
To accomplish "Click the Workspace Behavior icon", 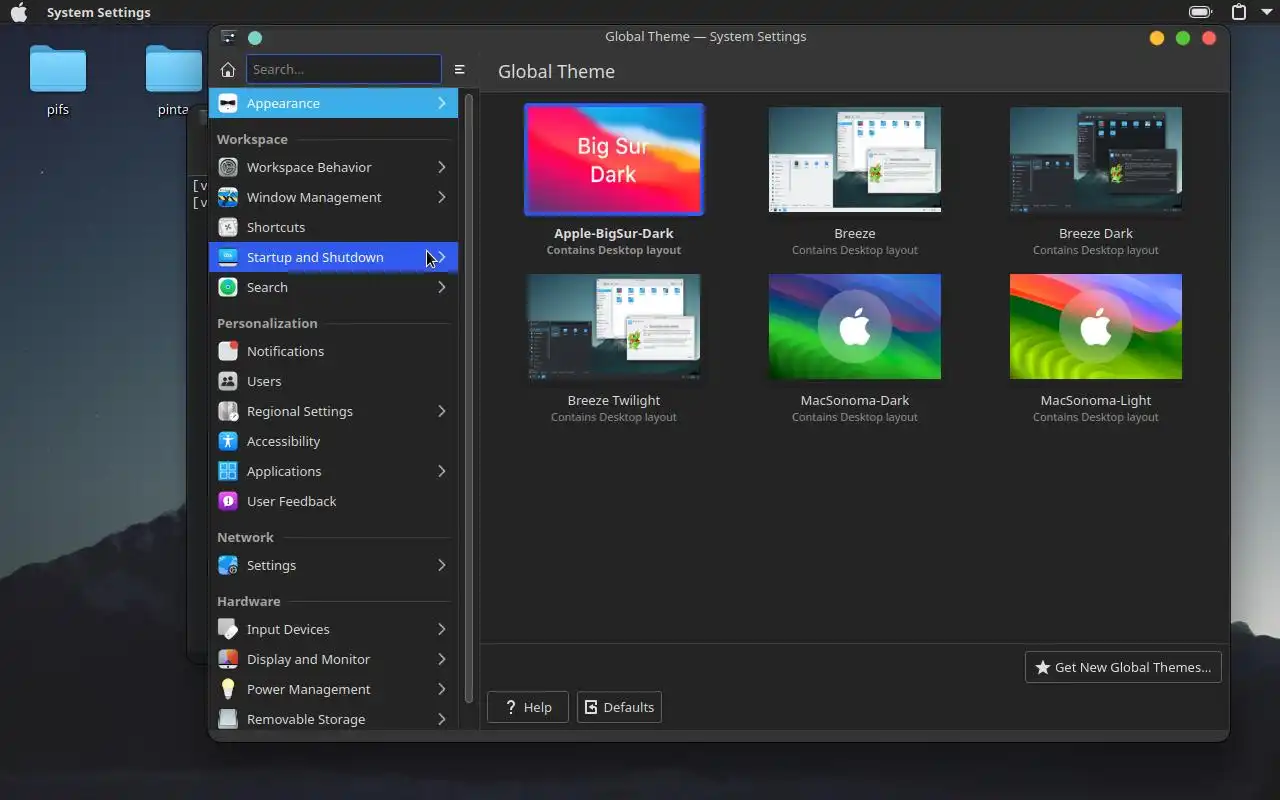I will (x=228, y=167).
